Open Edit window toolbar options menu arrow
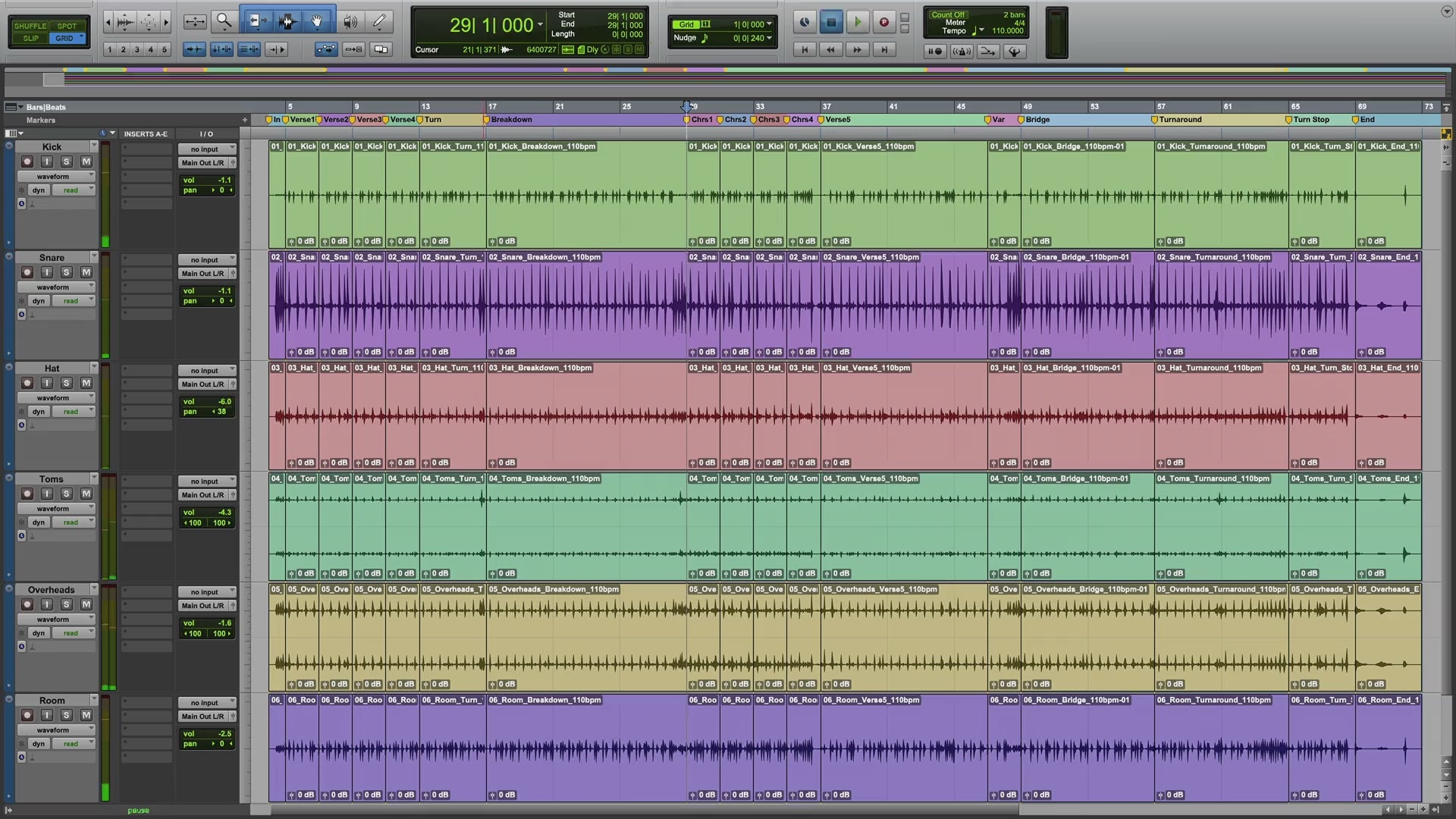The image size is (1456, 819). point(1445,11)
